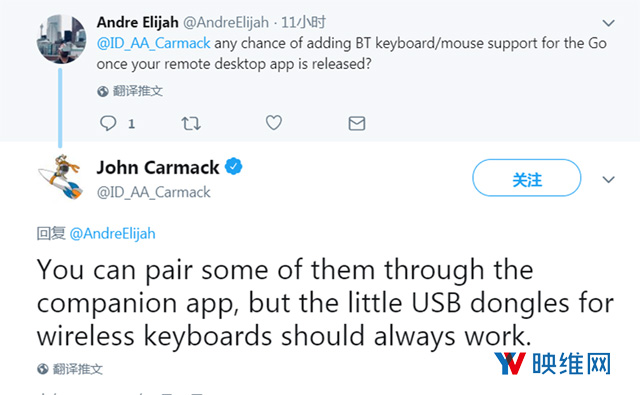Open the Andre Elijah display name
This screenshot has width=640, height=395.
pos(138,22)
